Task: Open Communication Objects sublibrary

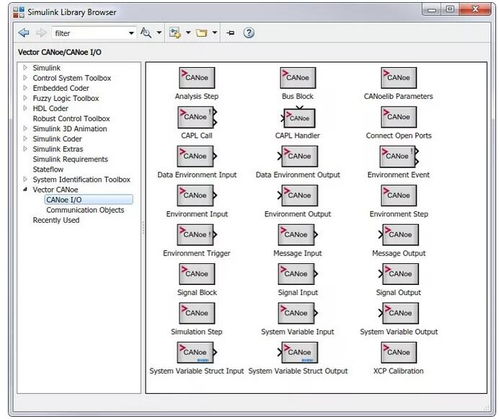Action: [x=85, y=210]
